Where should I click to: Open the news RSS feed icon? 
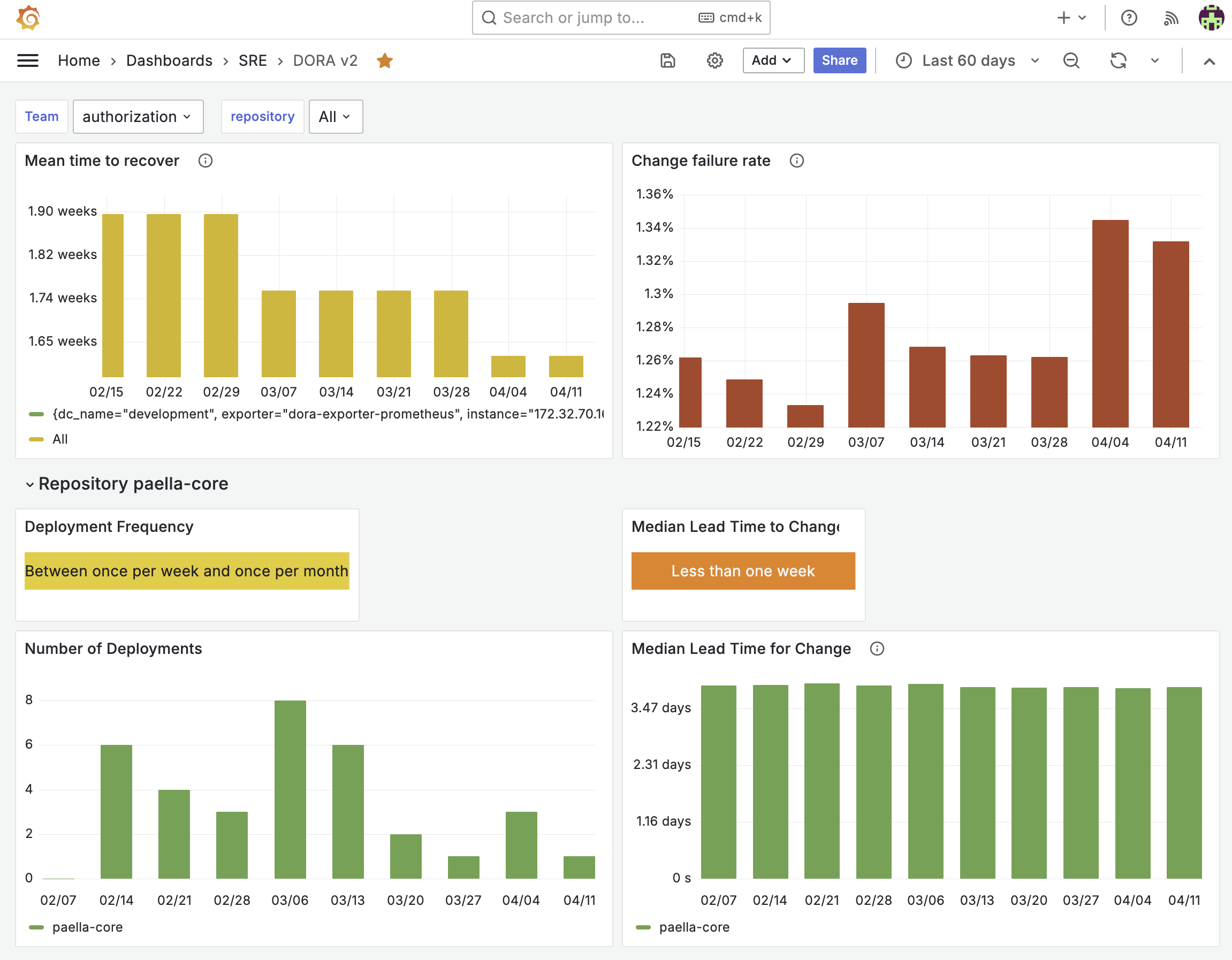pyautogui.click(x=1171, y=18)
